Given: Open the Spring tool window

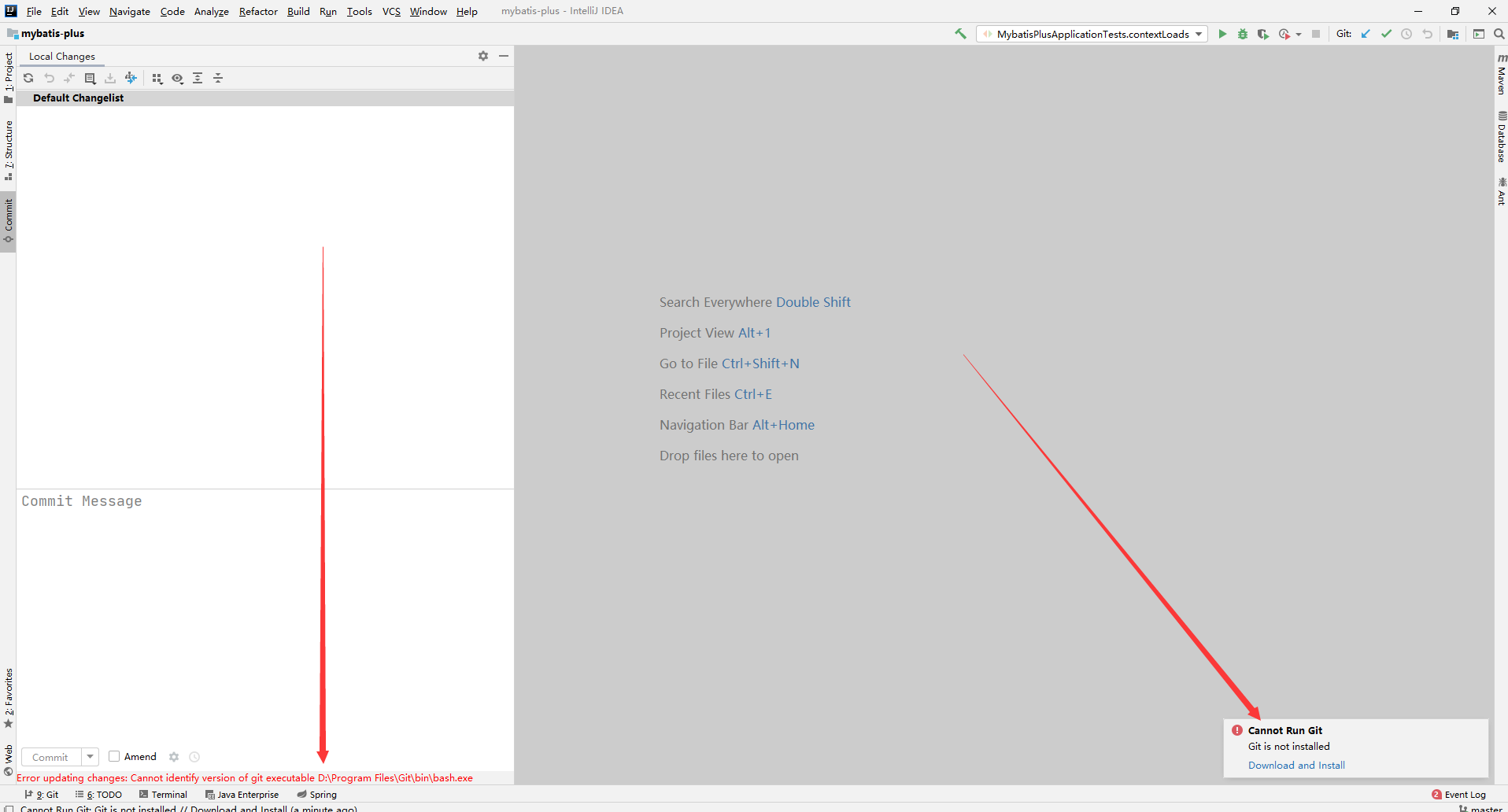Looking at the screenshot, I should (317, 794).
